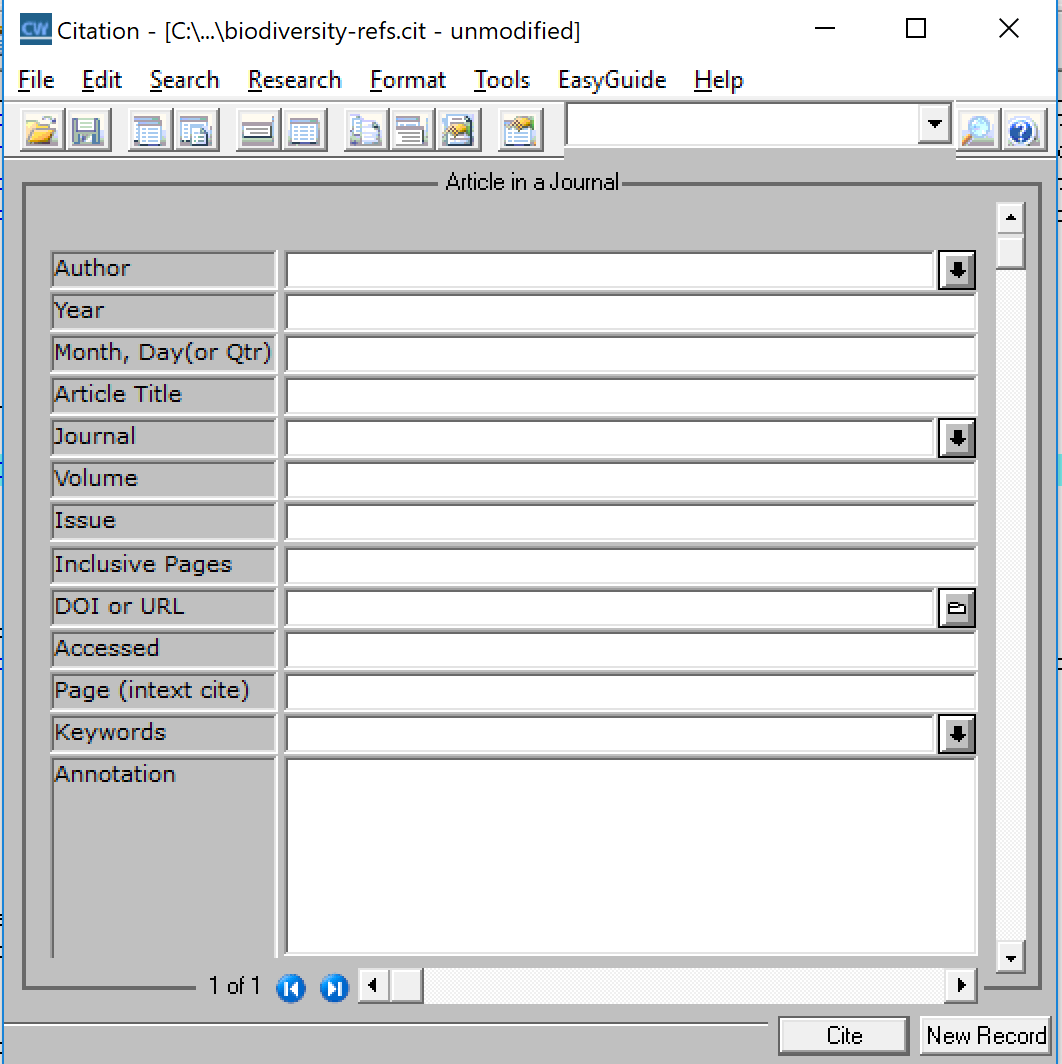Viewport: 1062px width, 1064px height.
Task: Click the save floppy disk icon
Action: tap(88, 131)
